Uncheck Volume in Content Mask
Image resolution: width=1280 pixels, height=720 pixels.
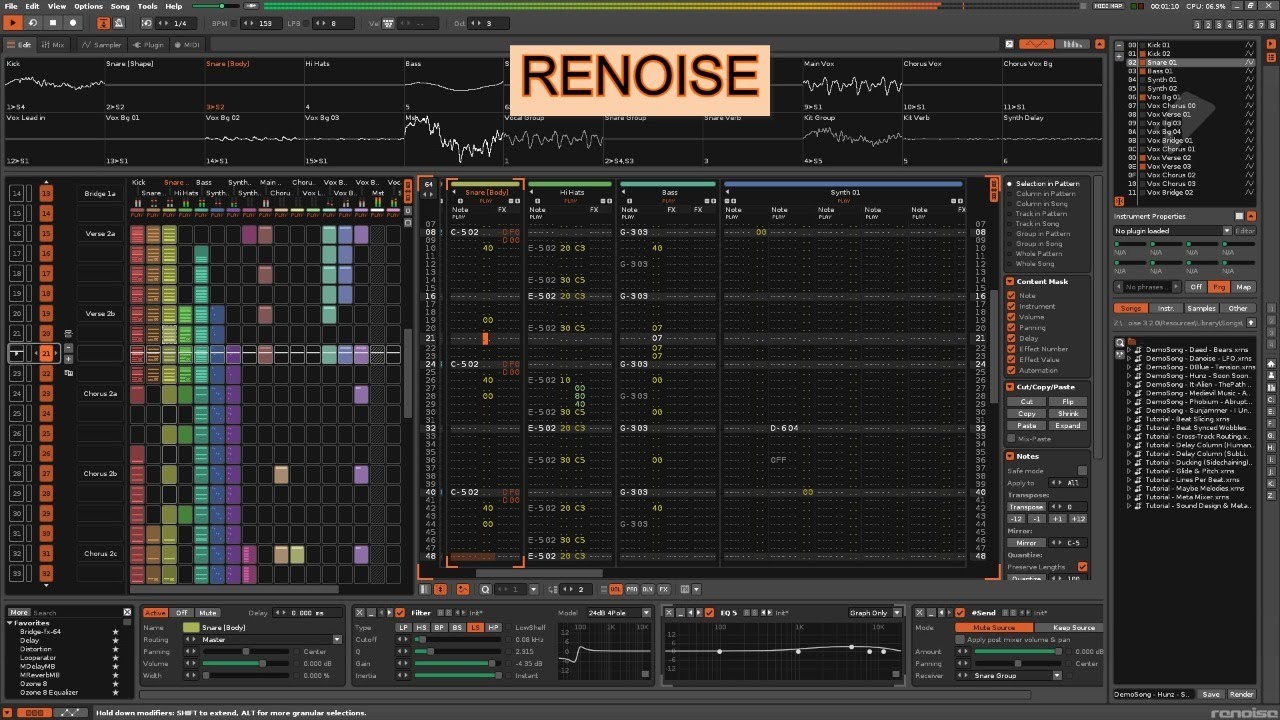point(1011,317)
